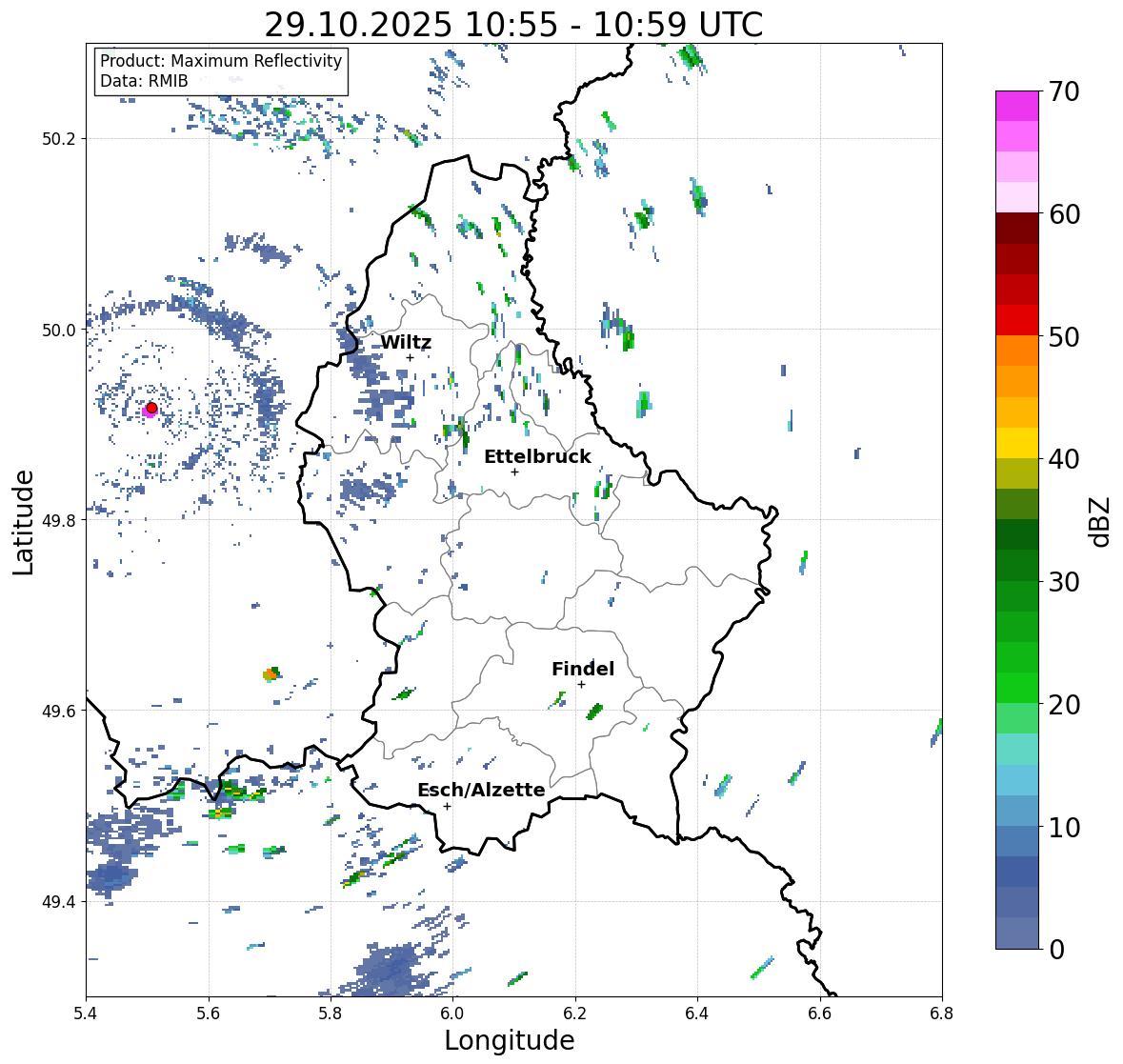This screenshot has width=1123, height=1064.
Task: Select the Wiltz city label
Action: pos(406,342)
